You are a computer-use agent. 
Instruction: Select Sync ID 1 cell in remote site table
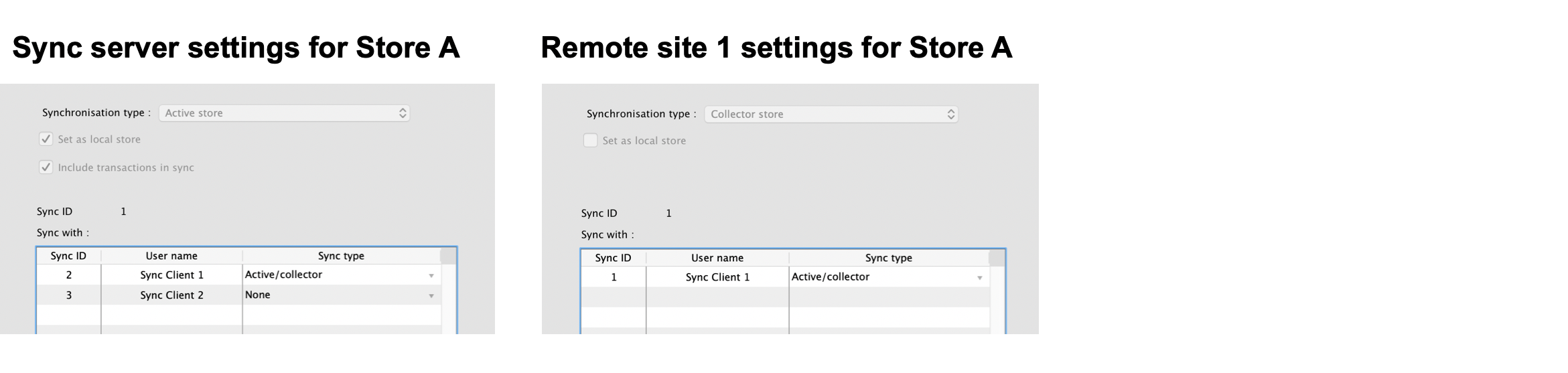point(613,277)
